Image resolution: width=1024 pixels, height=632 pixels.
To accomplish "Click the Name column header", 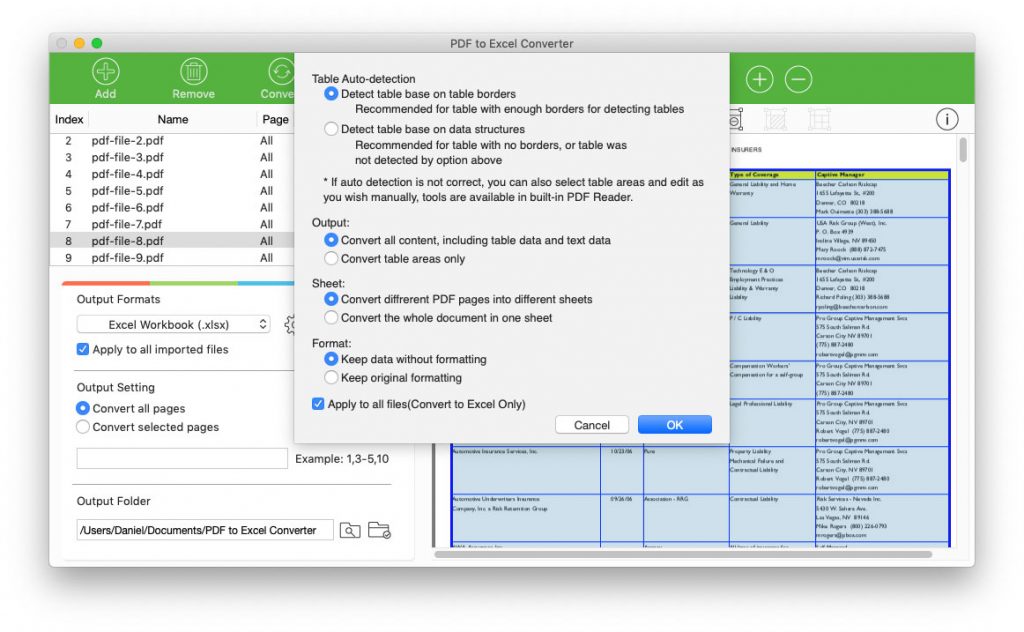I will [172, 119].
